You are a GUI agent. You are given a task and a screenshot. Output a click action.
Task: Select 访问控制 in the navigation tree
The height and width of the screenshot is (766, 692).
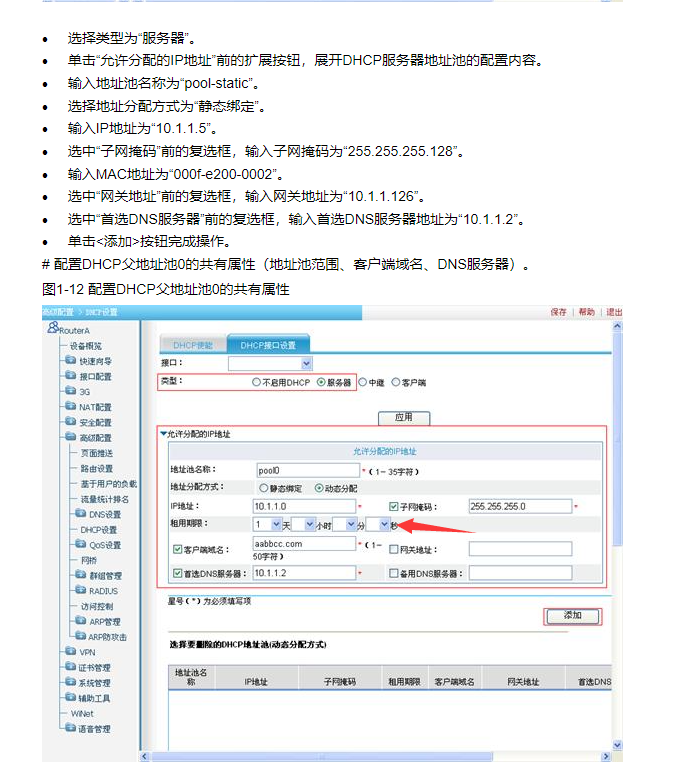pyautogui.click(x=97, y=606)
